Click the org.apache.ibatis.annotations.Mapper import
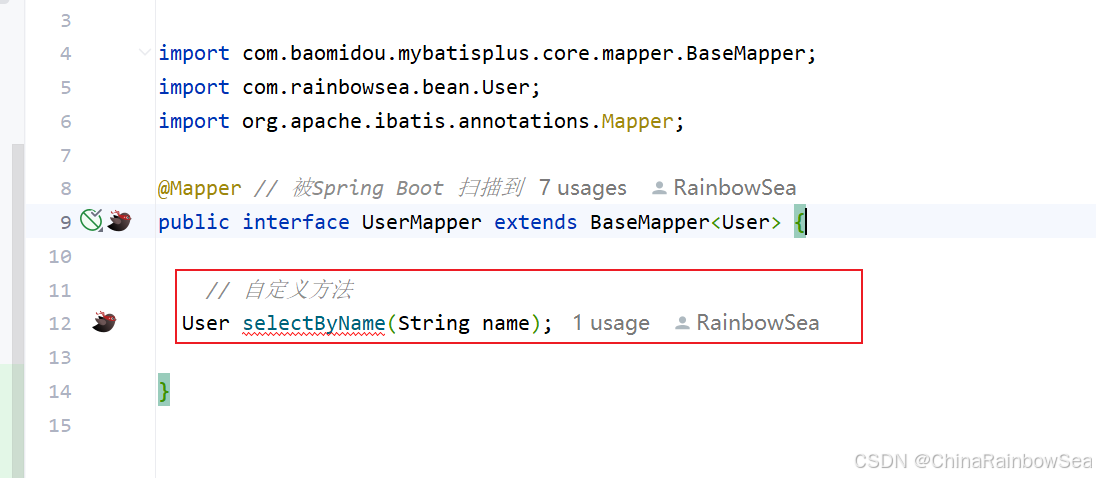This screenshot has width=1096, height=478. 421,122
